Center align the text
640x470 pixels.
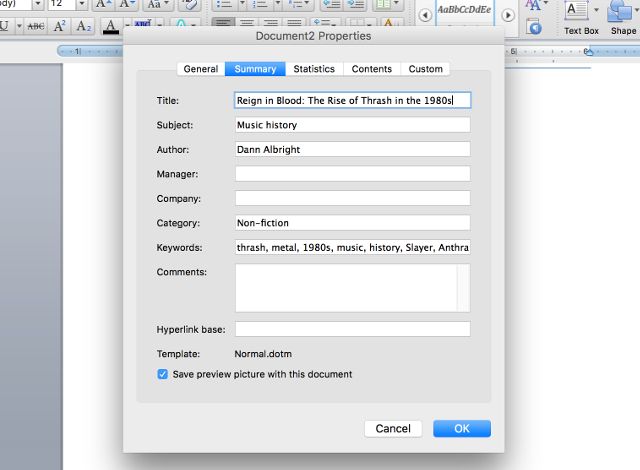pos(247,23)
